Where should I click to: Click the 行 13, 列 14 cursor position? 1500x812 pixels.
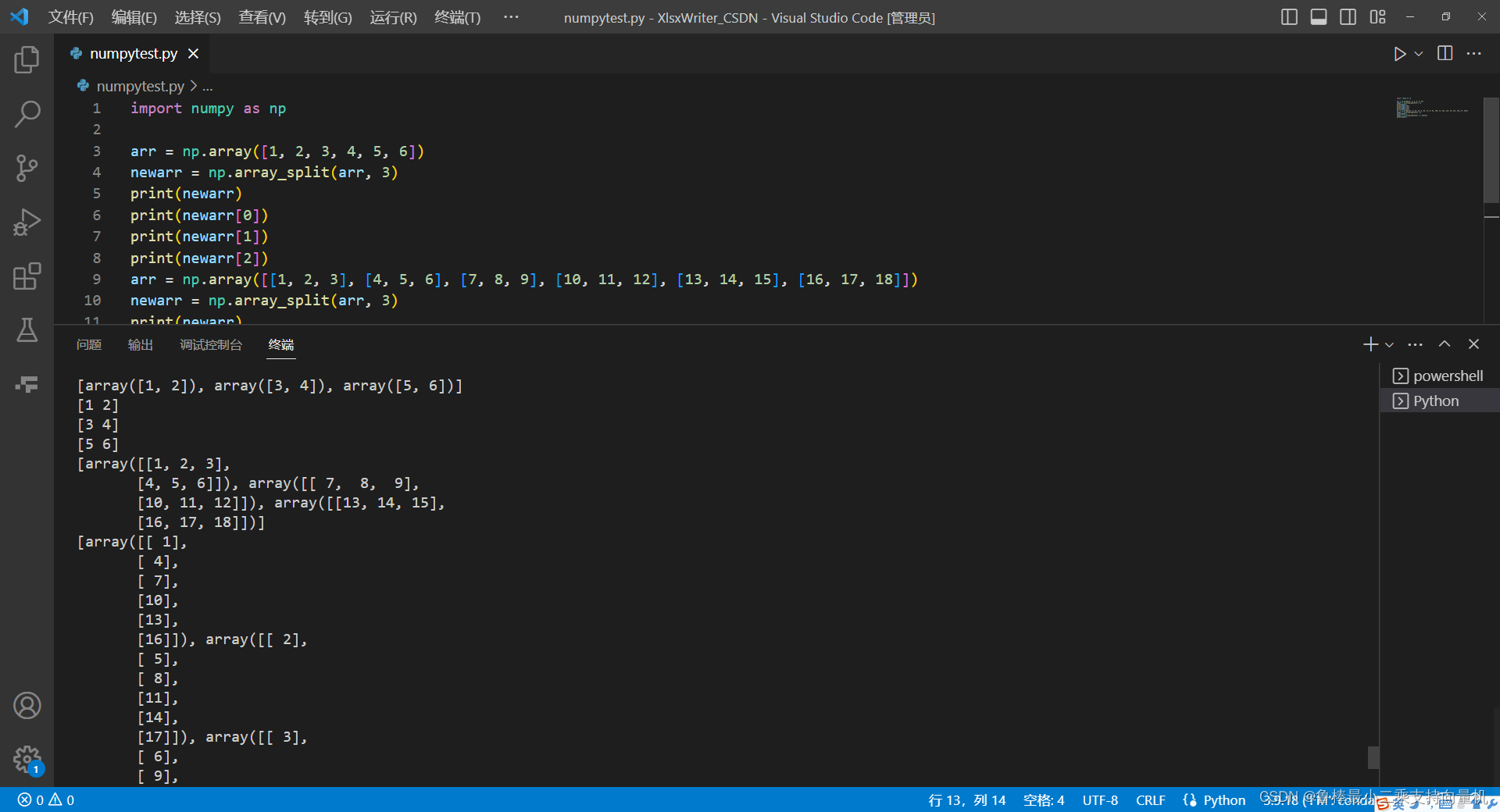coord(966,800)
